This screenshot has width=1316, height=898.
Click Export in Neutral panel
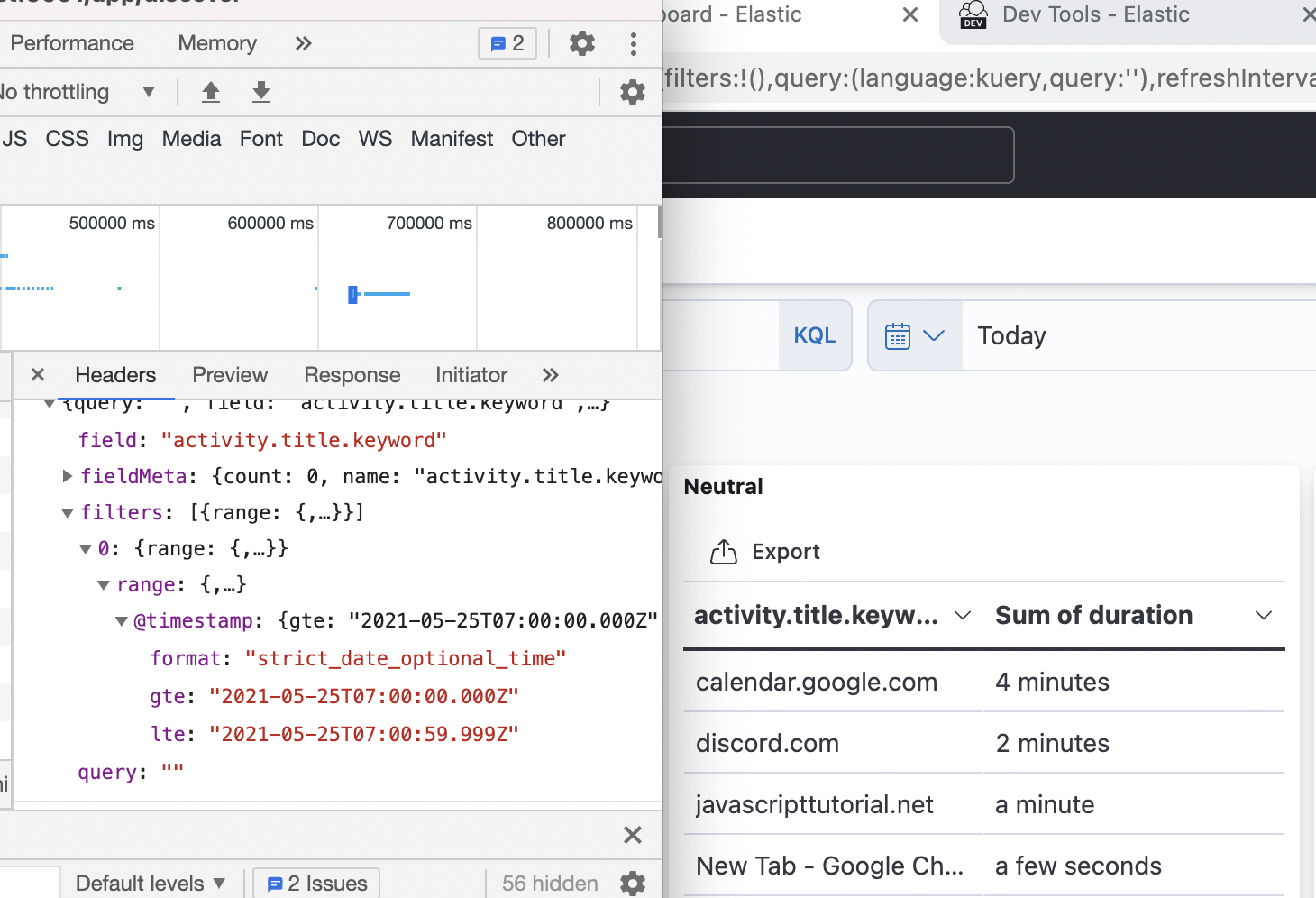[x=765, y=552]
